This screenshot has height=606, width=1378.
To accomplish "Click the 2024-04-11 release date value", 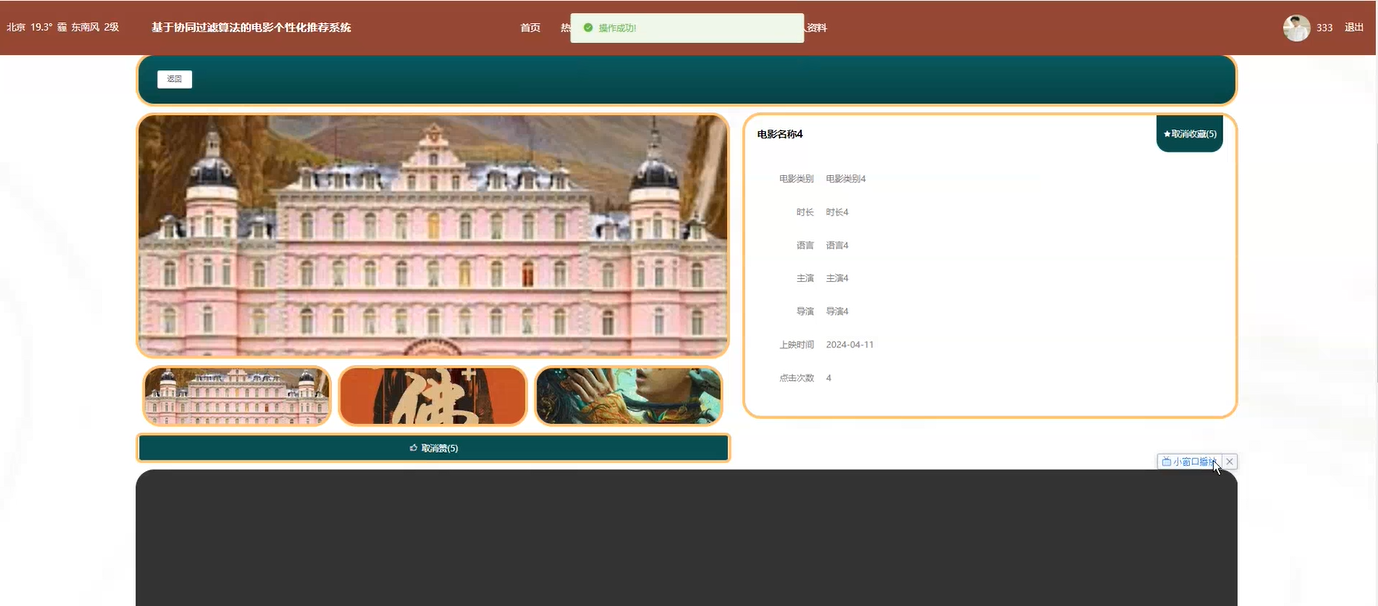I will tap(850, 345).
